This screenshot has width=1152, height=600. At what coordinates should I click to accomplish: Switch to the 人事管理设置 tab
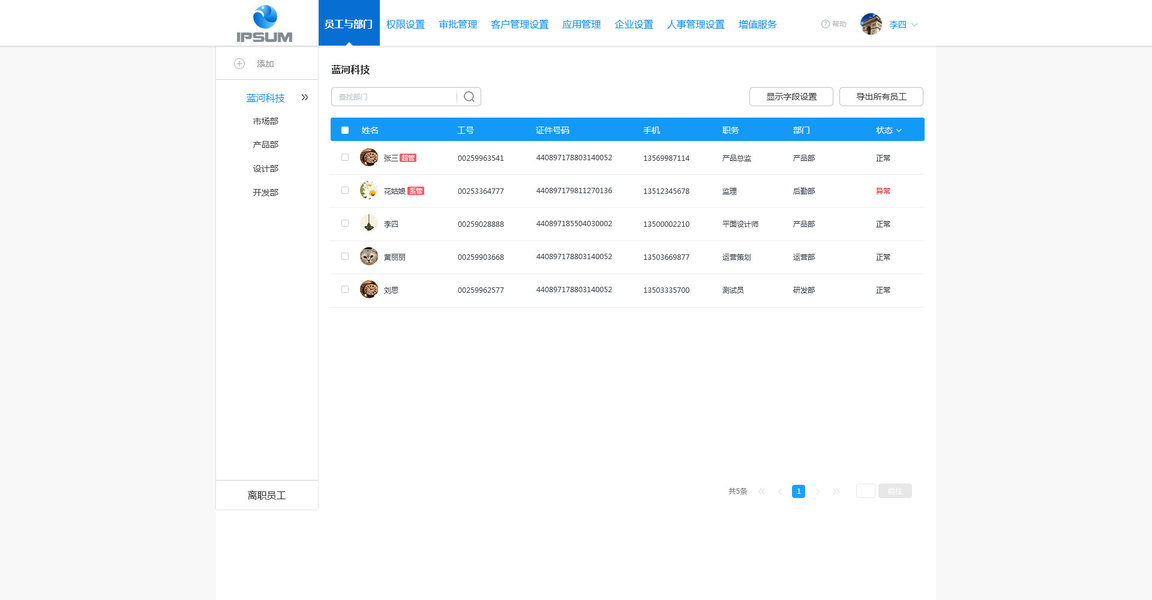[x=695, y=24]
